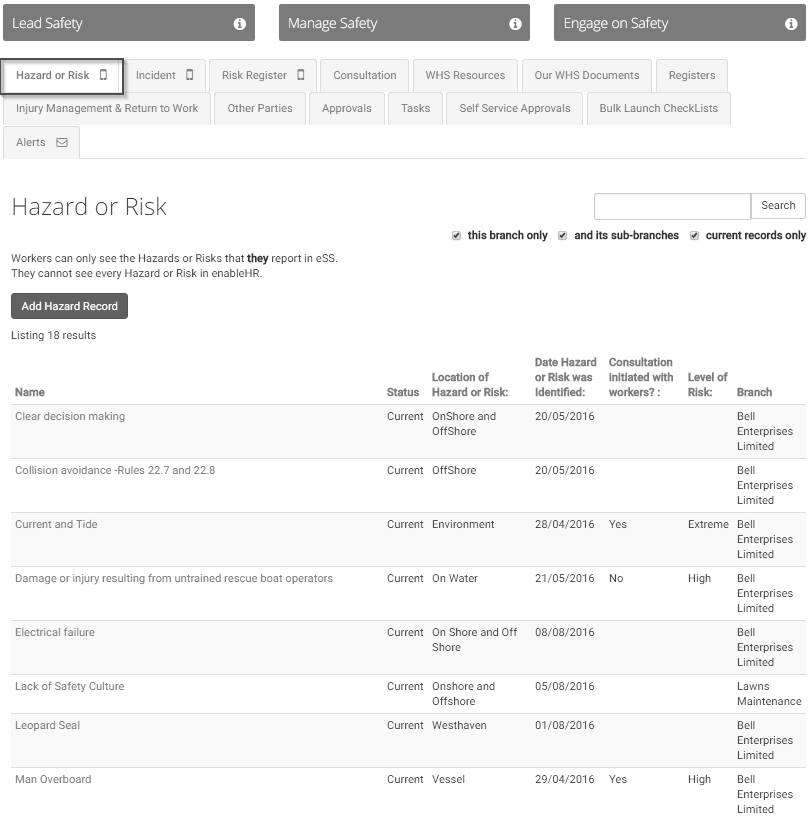Open the 'Man Overboard' record
Screen dimensions: 810x816
point(53,780)
